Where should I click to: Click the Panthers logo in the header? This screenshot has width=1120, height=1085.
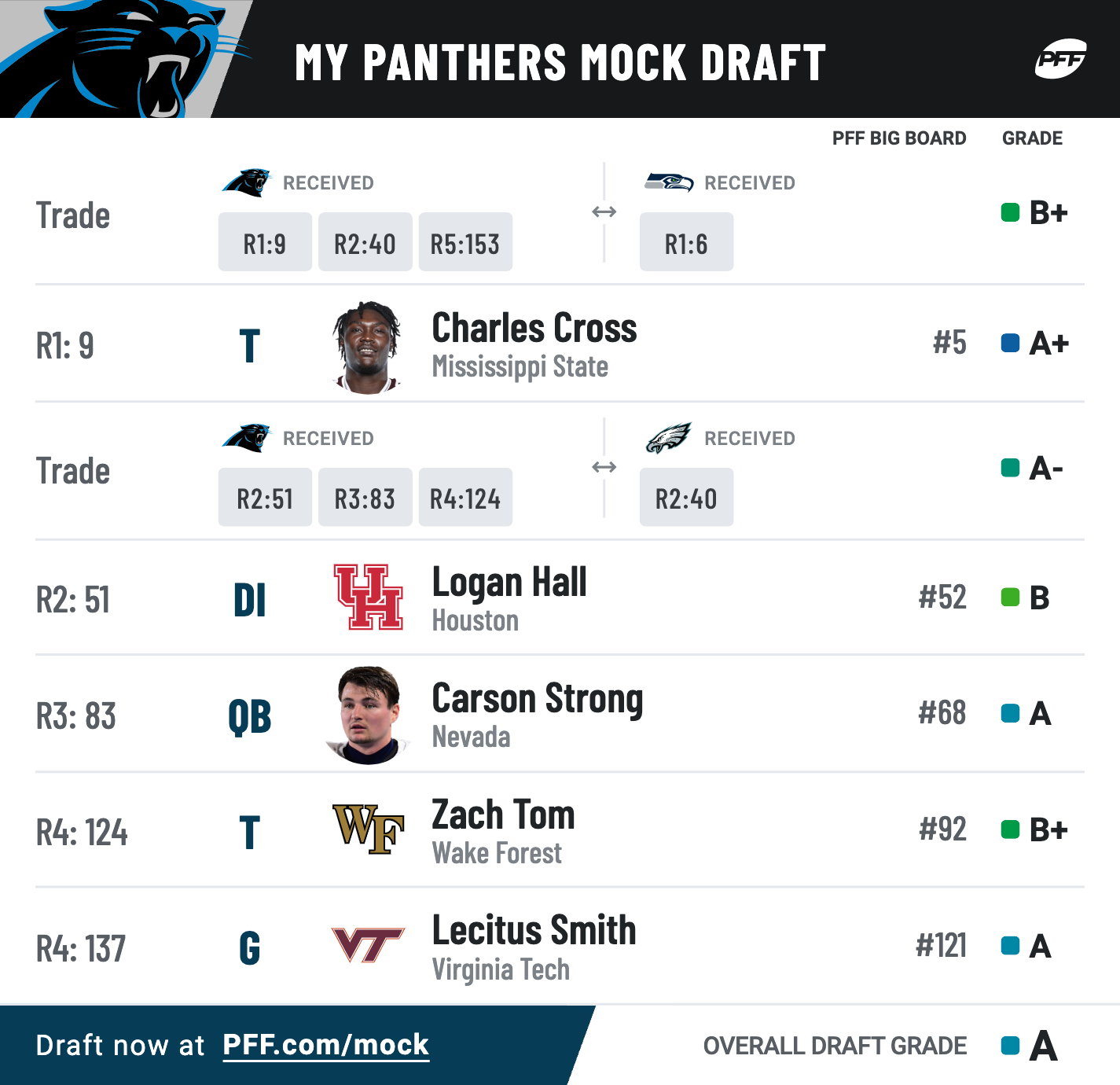point(126,59)
